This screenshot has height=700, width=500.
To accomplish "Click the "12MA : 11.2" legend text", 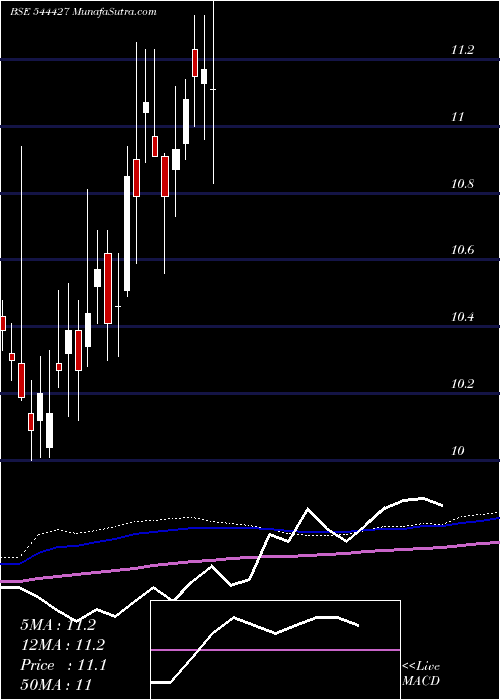I will [62, 645].
